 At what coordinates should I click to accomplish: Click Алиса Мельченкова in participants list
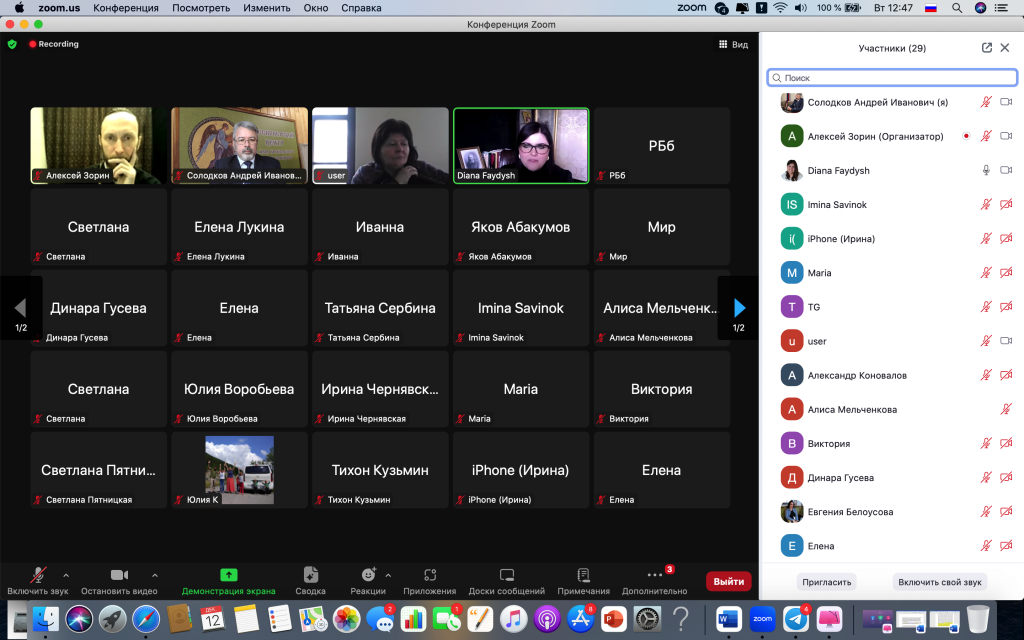pyautogui.click(x=892, y=409)
